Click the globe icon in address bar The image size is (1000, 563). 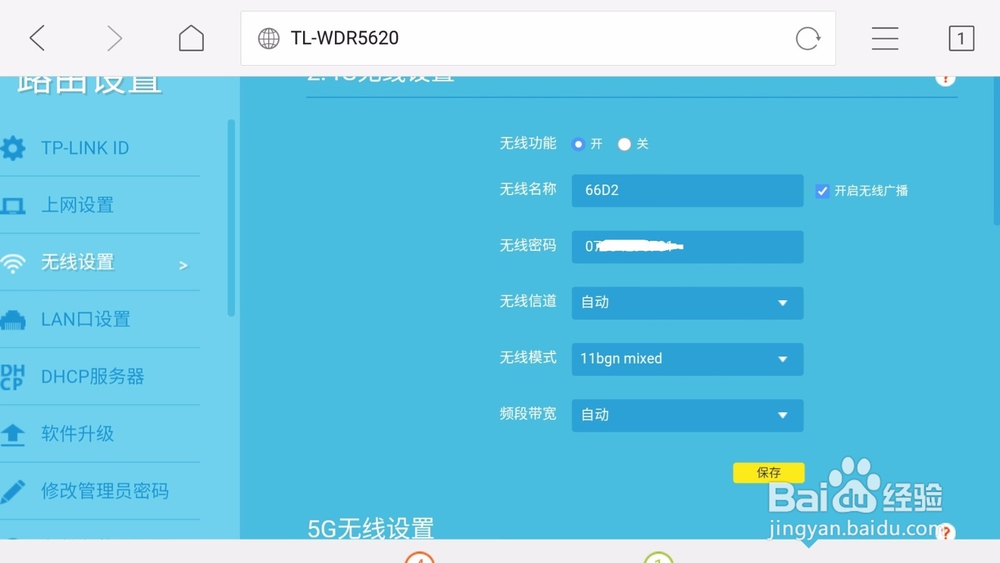[x=268, y=38]
